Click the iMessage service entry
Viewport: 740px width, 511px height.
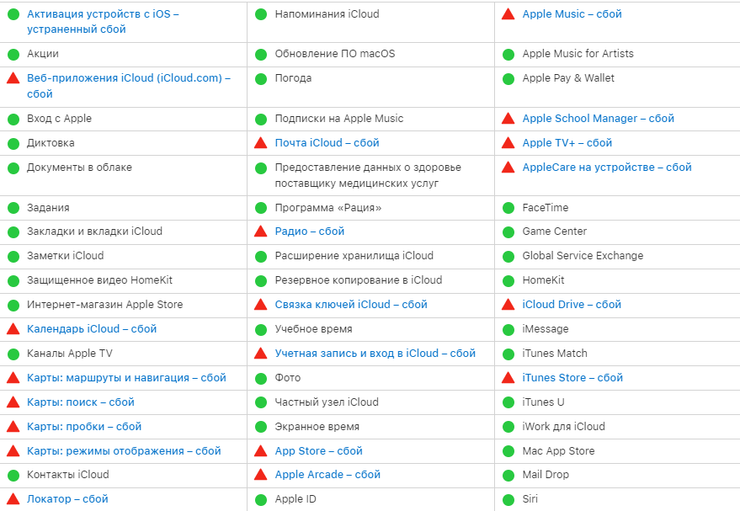point(545,329)
